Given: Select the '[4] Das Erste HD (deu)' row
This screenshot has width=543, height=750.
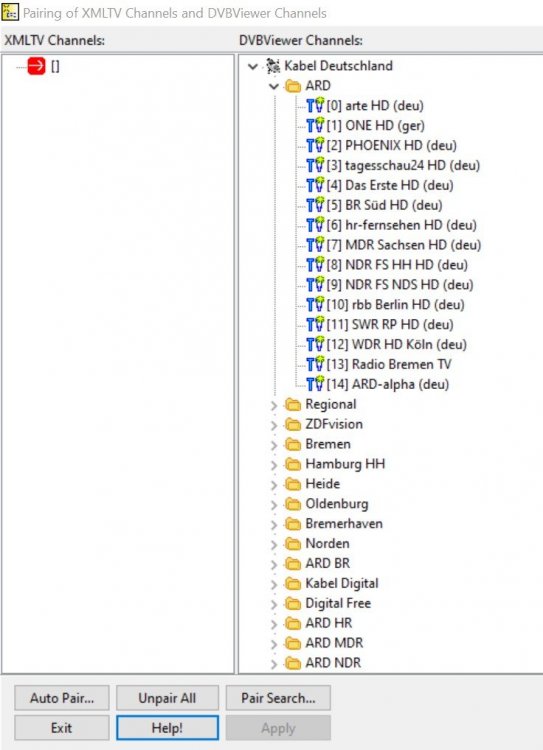Looking at the screenshot, I should (x=390, y=185).
